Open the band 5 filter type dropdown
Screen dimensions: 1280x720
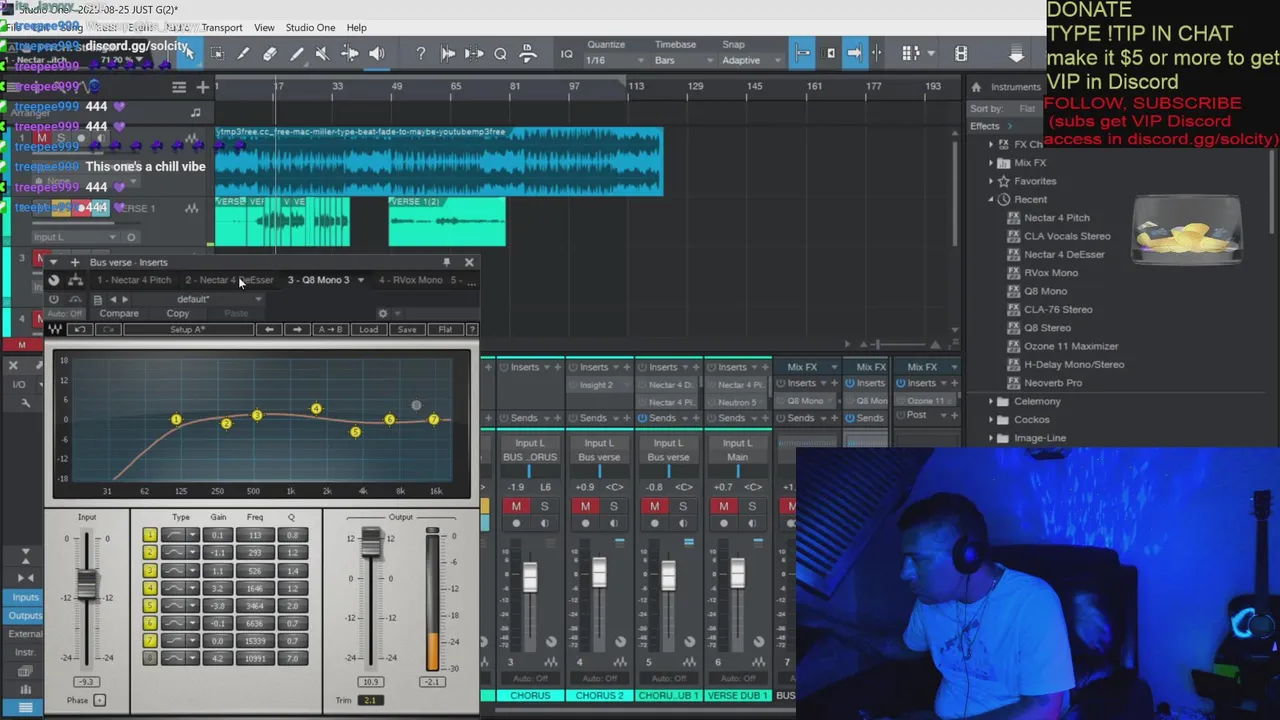point(192,606)
